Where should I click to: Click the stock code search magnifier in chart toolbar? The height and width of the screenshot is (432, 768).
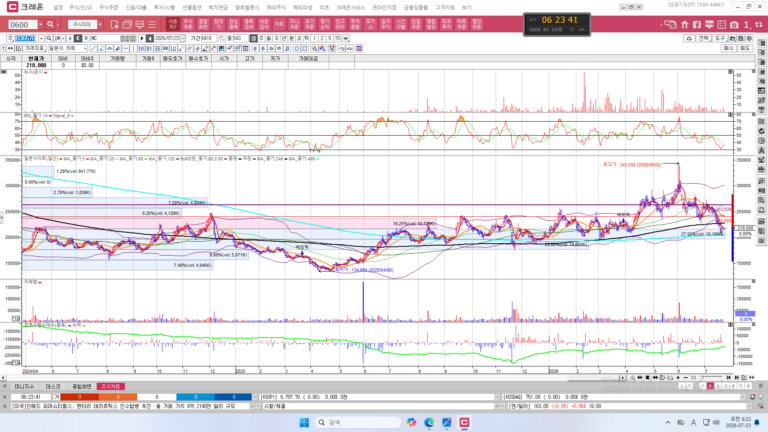pos(49,38)
